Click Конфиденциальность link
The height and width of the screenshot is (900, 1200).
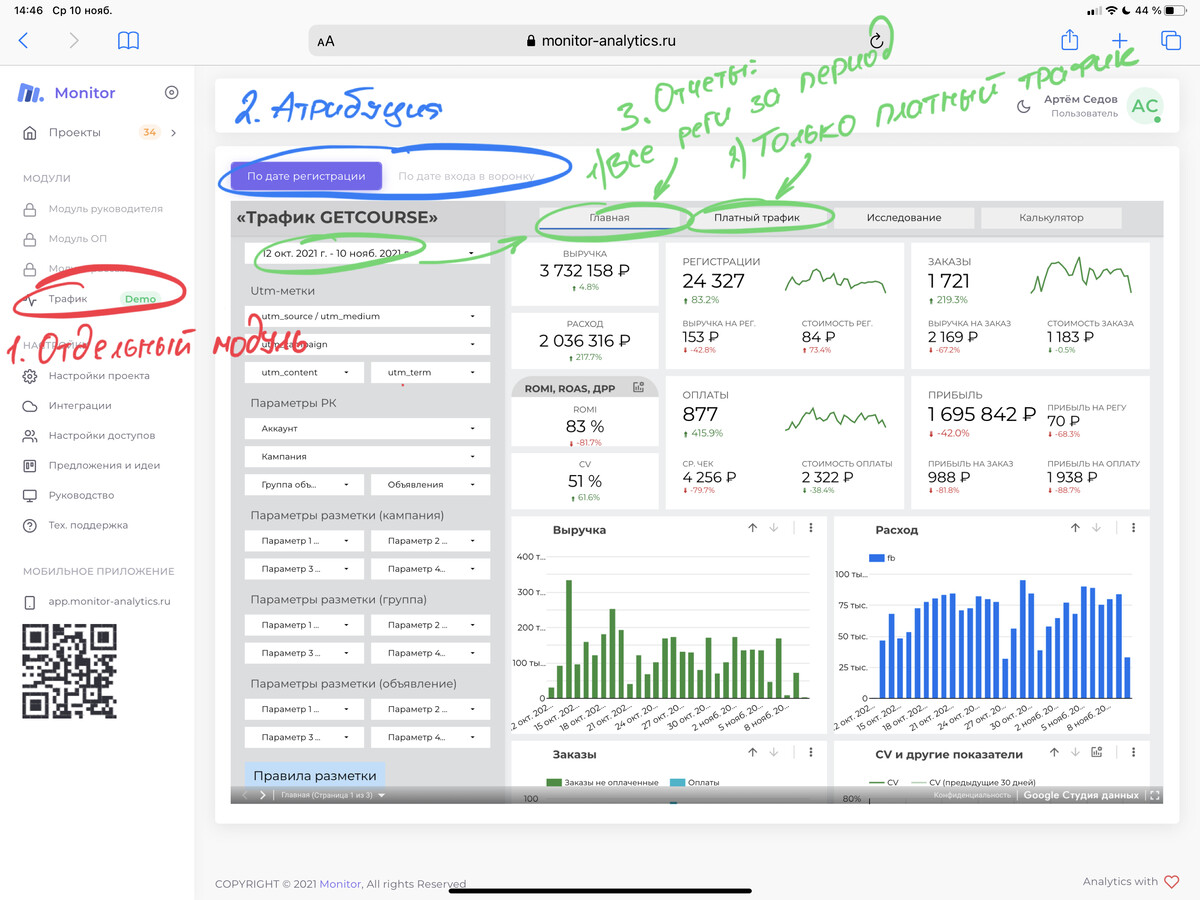click(x=973, y=795)
